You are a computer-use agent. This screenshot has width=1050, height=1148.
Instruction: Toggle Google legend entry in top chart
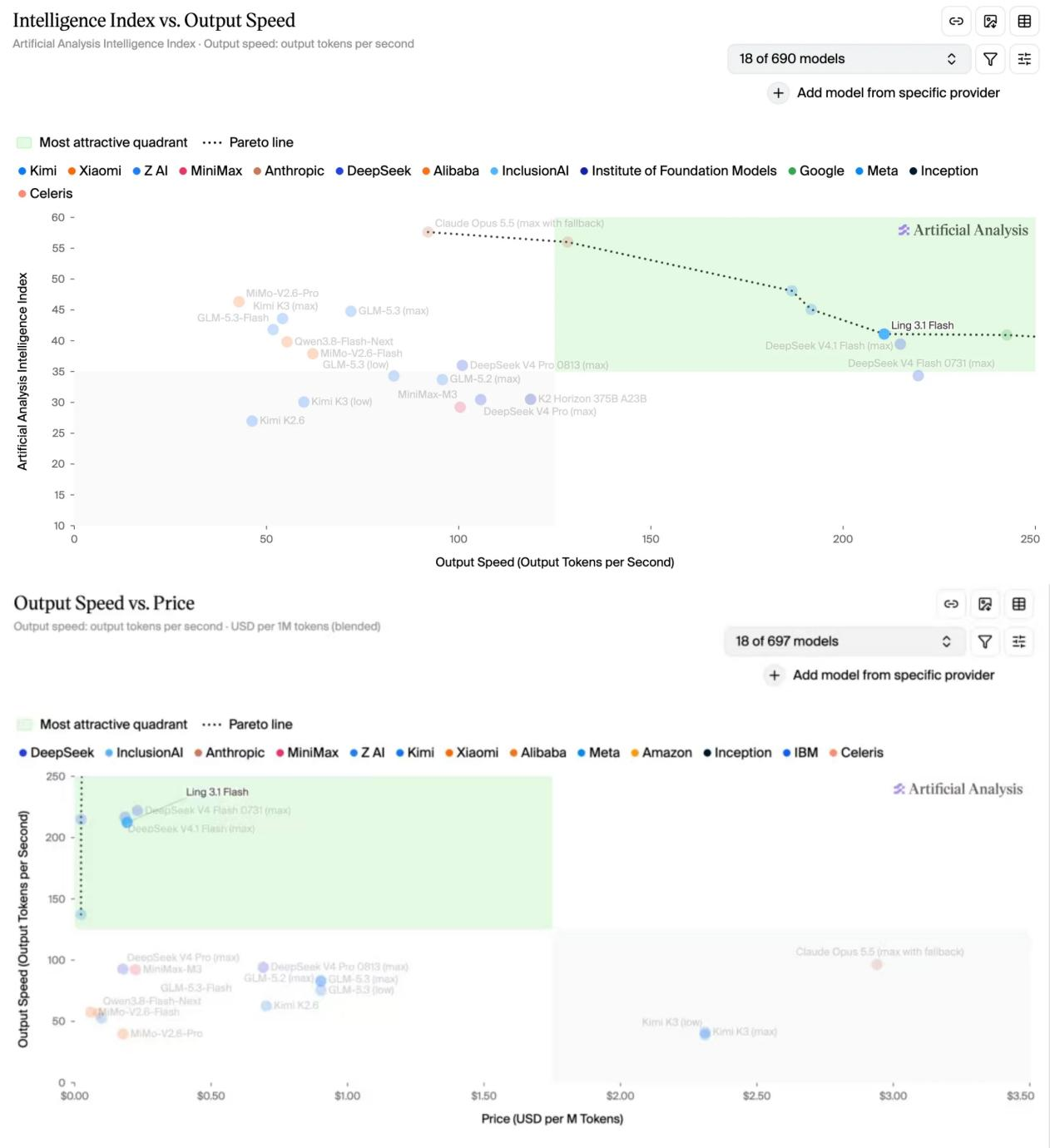[816, 171]
